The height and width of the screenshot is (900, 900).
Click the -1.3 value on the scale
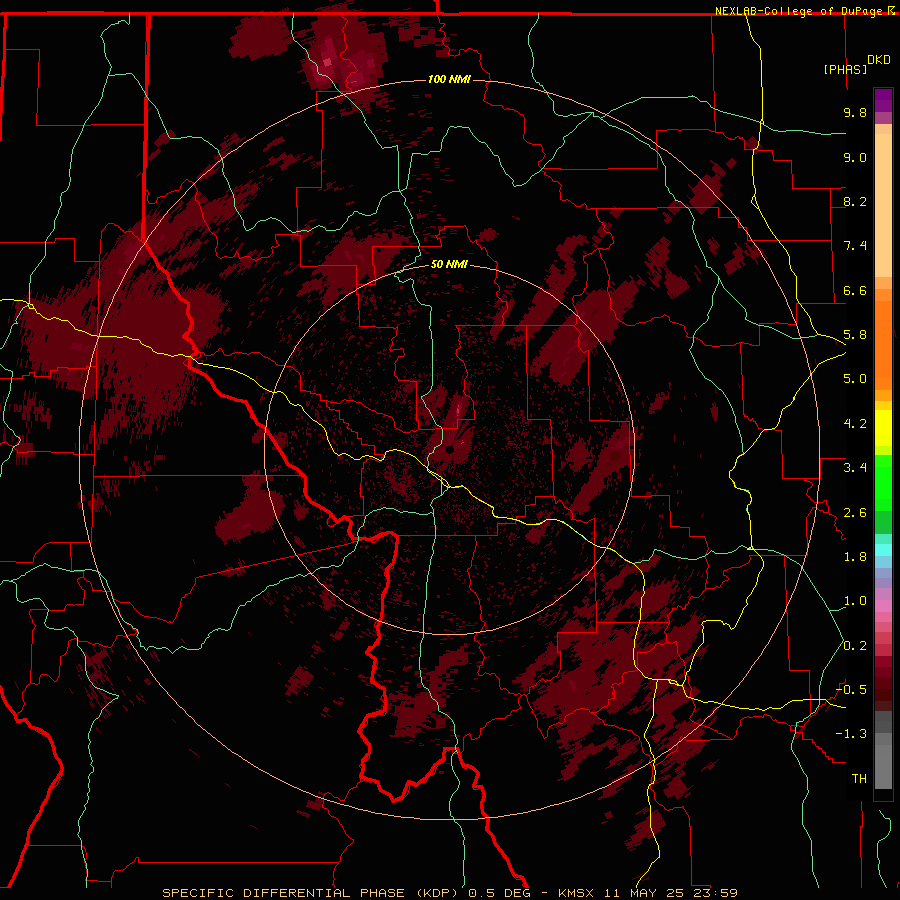(x=851, y=735)
